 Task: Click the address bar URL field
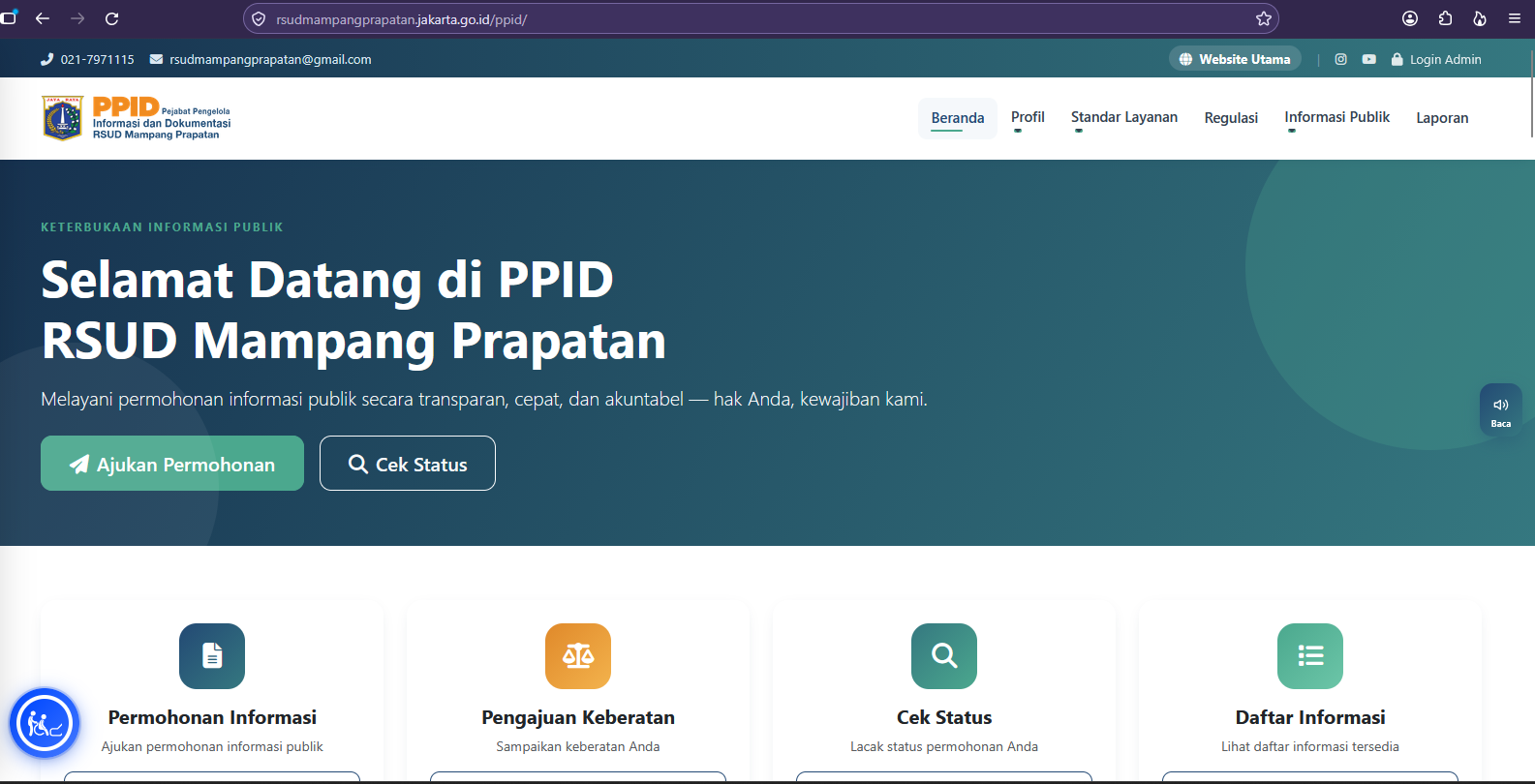(760, 19)
